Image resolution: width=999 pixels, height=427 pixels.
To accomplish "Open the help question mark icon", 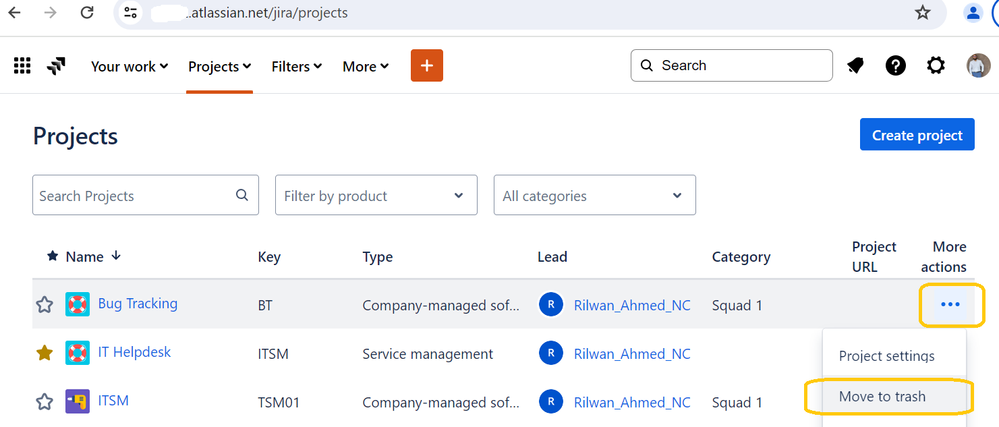I will click(896, 66).
